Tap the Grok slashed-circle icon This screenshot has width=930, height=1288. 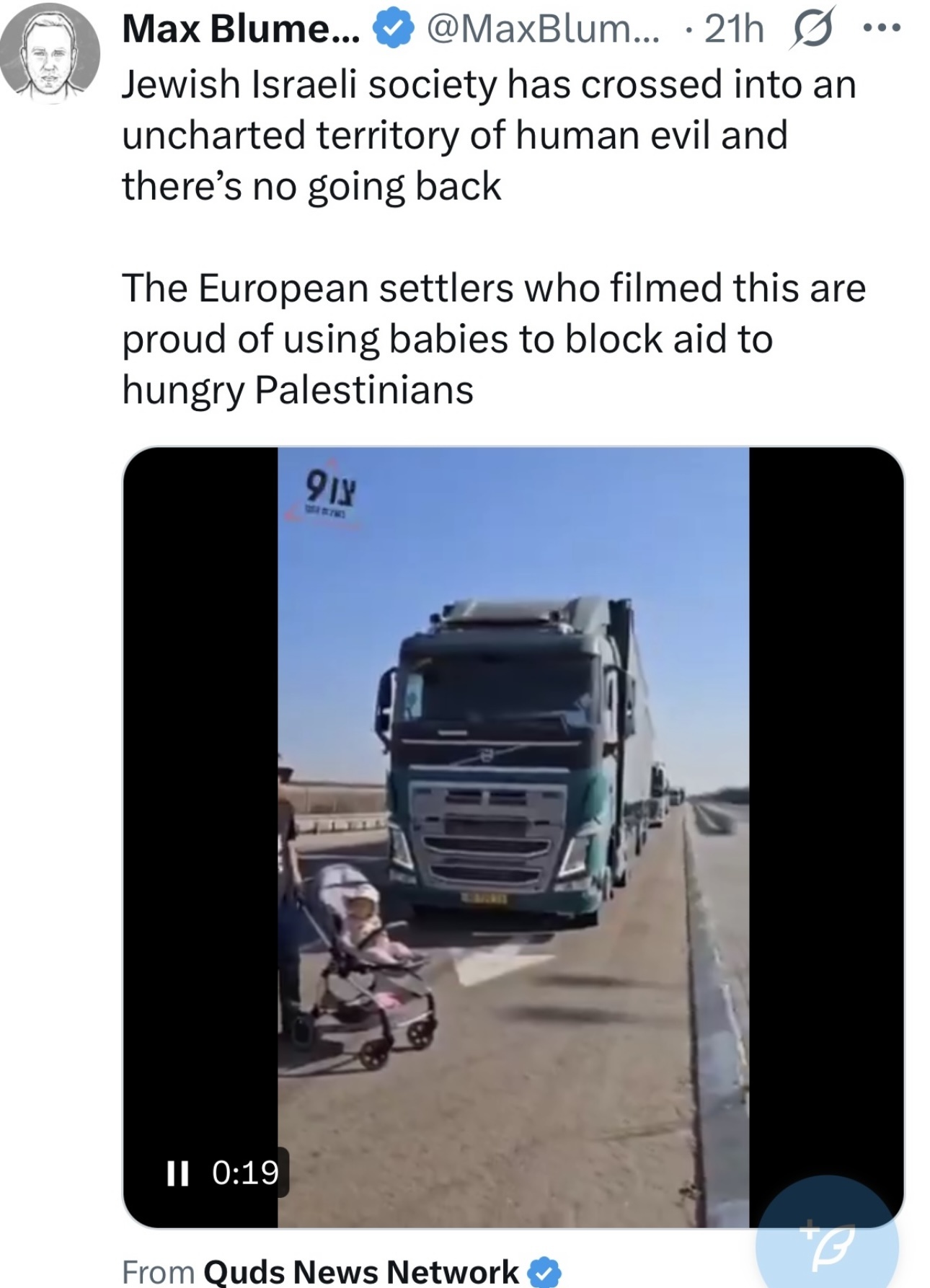coord(812,31)
